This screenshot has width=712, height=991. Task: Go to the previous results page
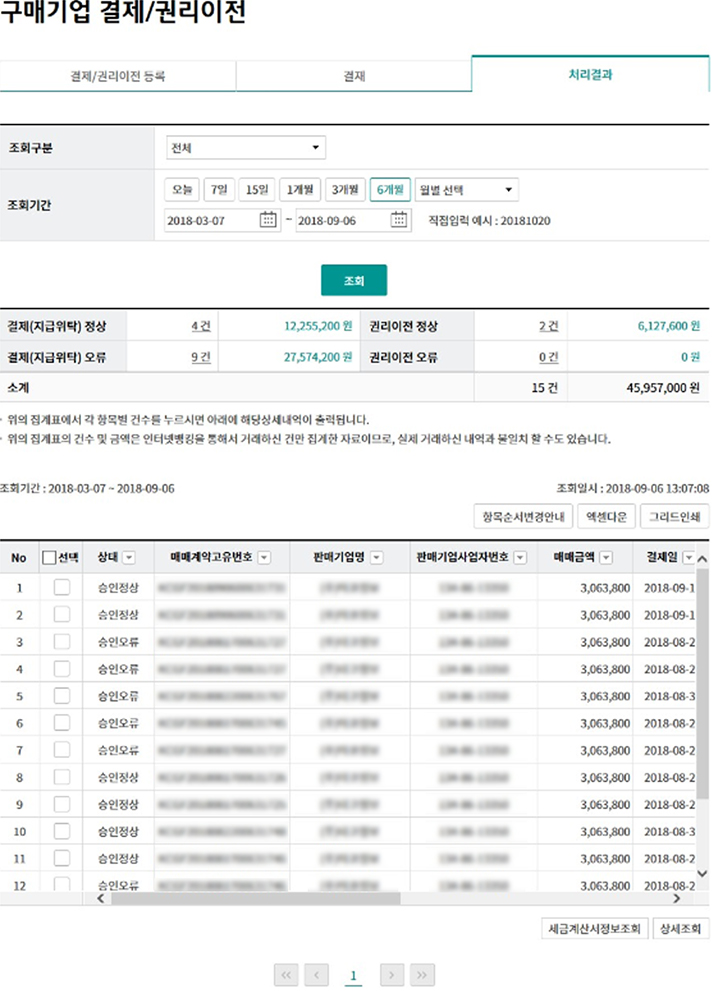coord(316,973)
